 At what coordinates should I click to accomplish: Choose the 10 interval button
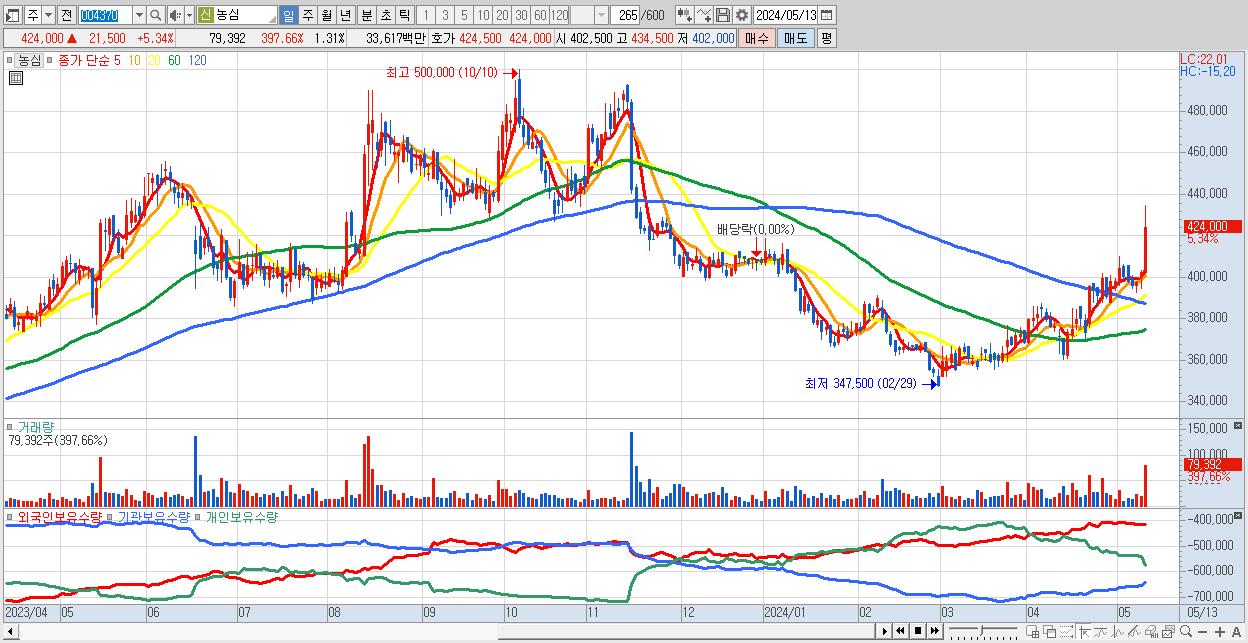483,15
